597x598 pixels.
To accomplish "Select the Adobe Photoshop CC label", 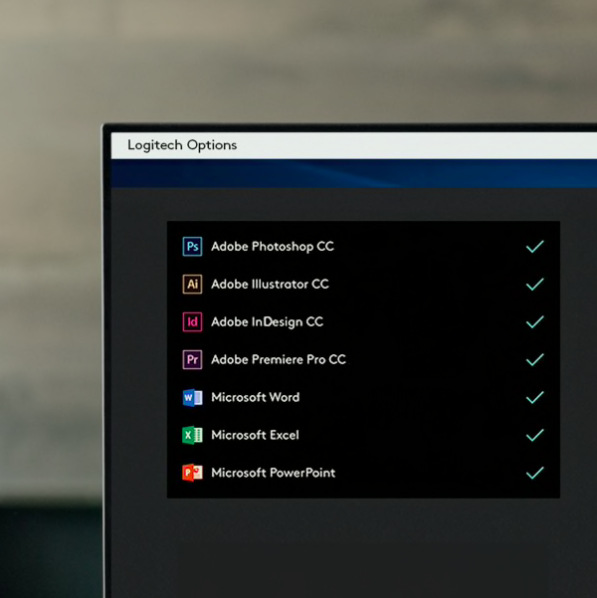I will pyautogui.click(x=273, y=247).
